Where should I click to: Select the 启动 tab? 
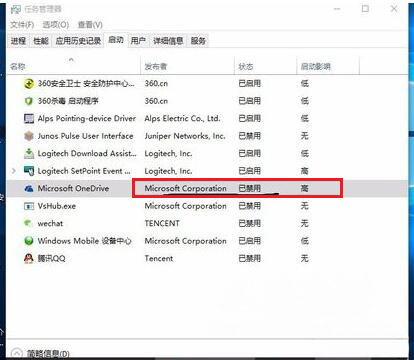116,40
